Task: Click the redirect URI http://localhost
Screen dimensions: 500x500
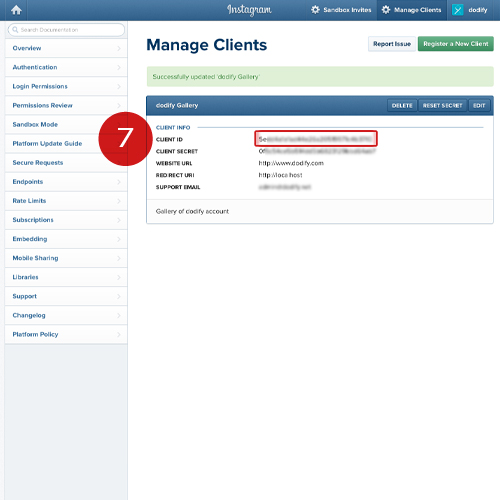Action: tap(280, 175)
